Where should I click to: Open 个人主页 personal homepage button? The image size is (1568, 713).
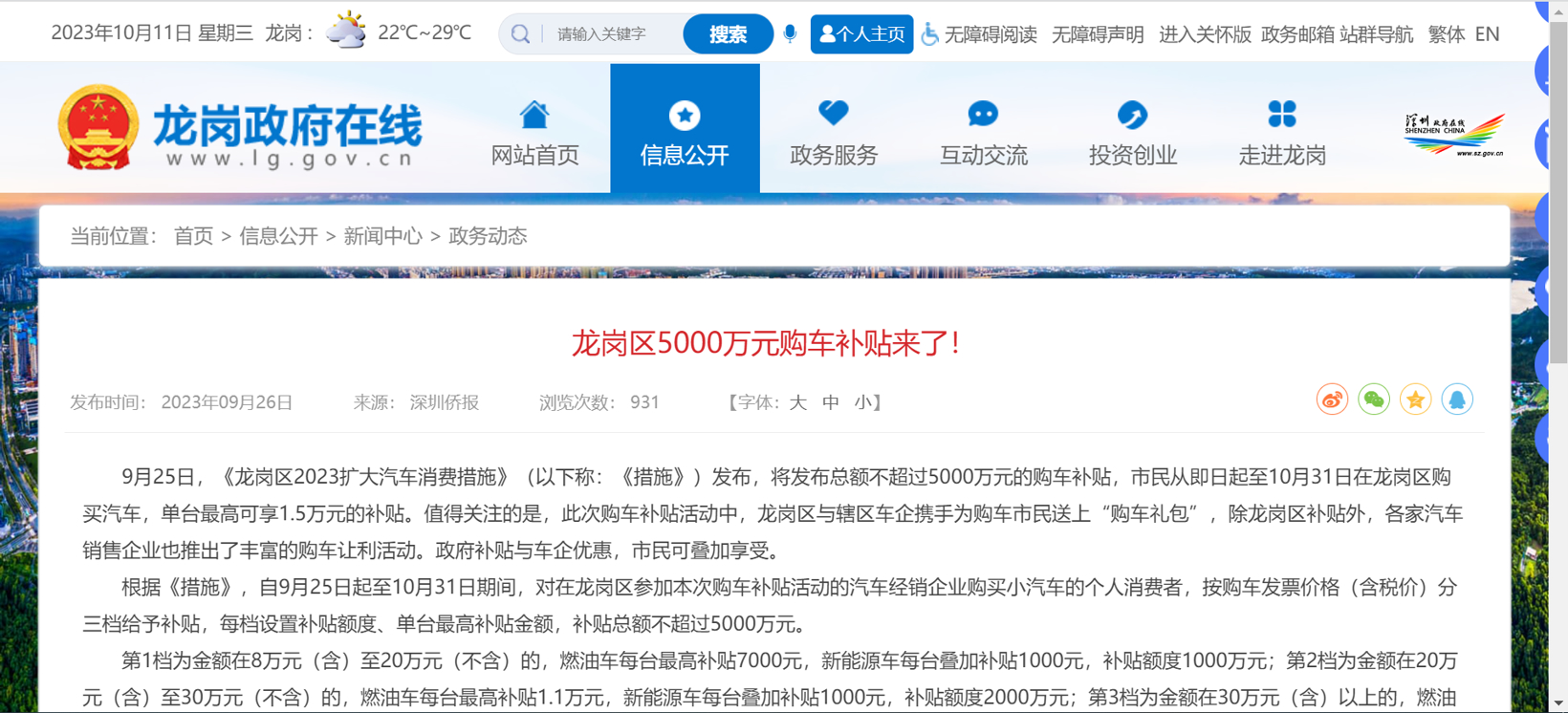point(861,34)
